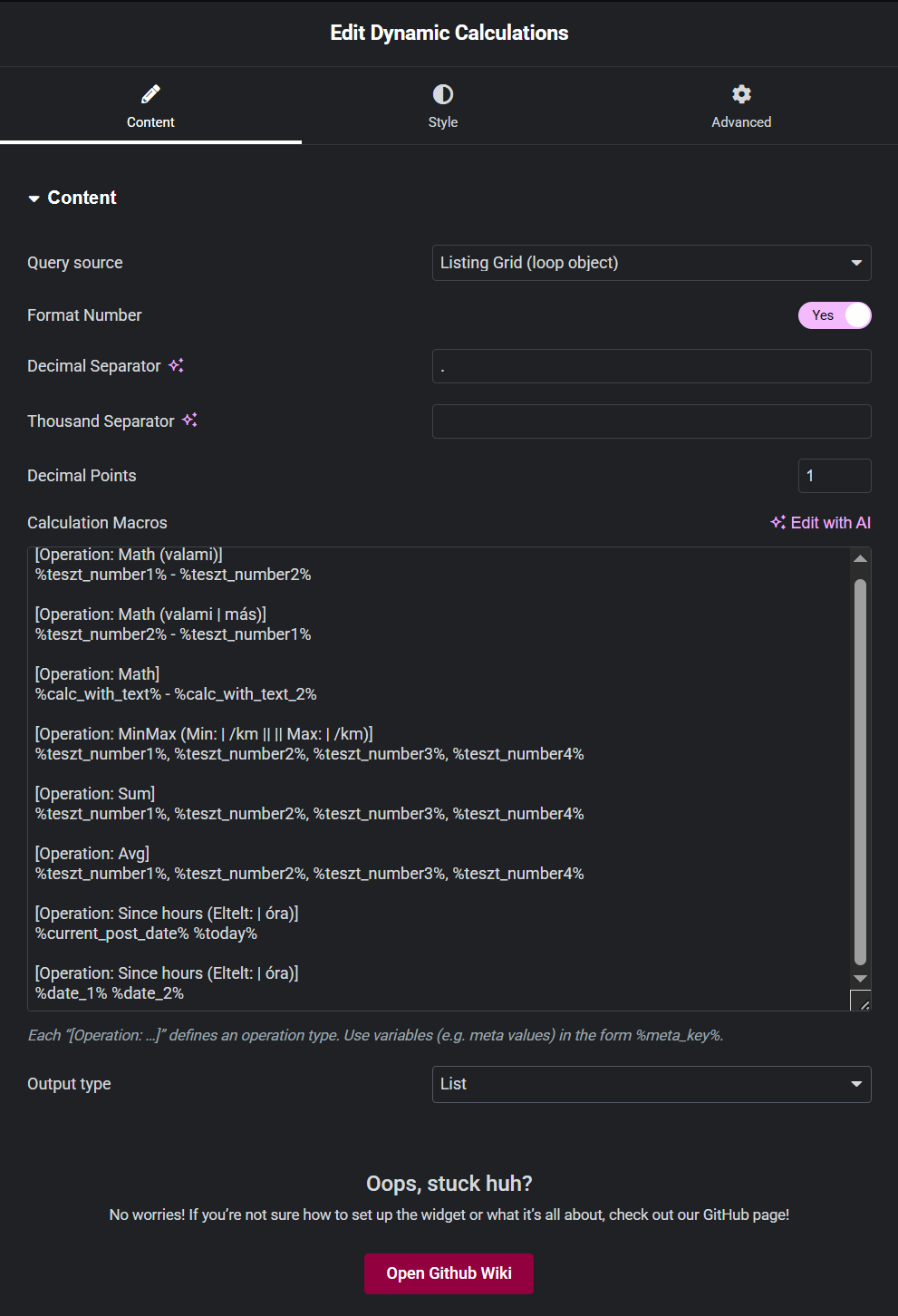Click the sparkle icon next to Edit with AI

coord(777,522)
